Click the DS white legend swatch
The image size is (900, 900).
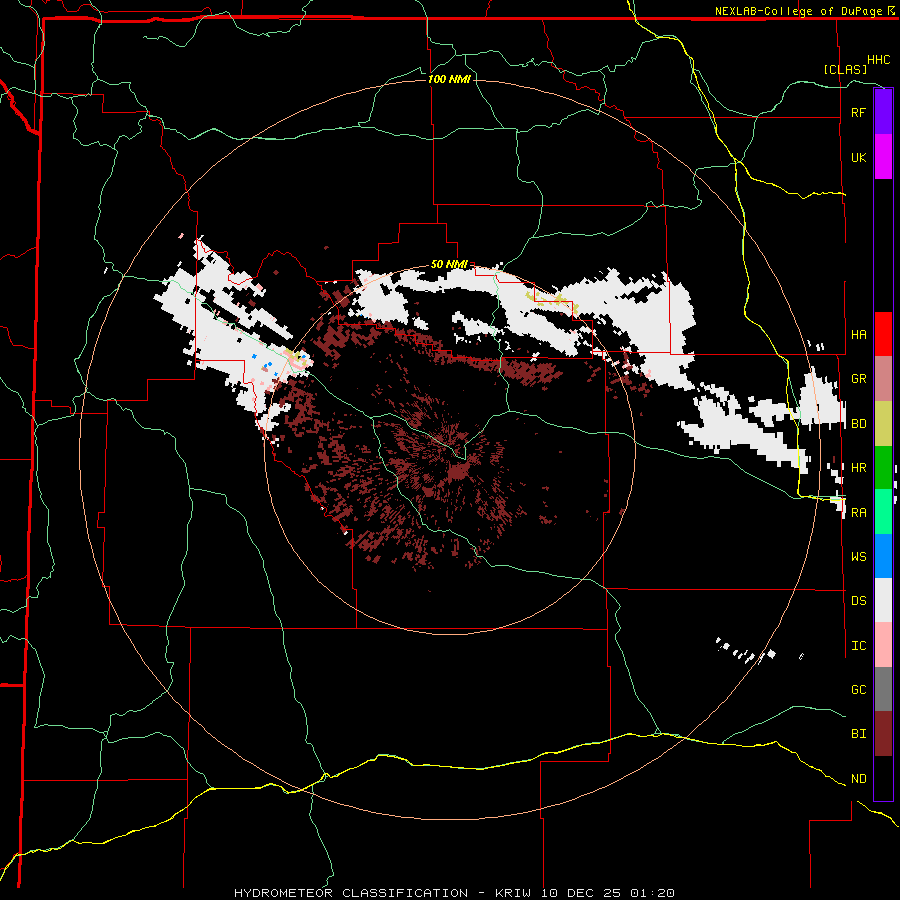click(x=883, y=600)
